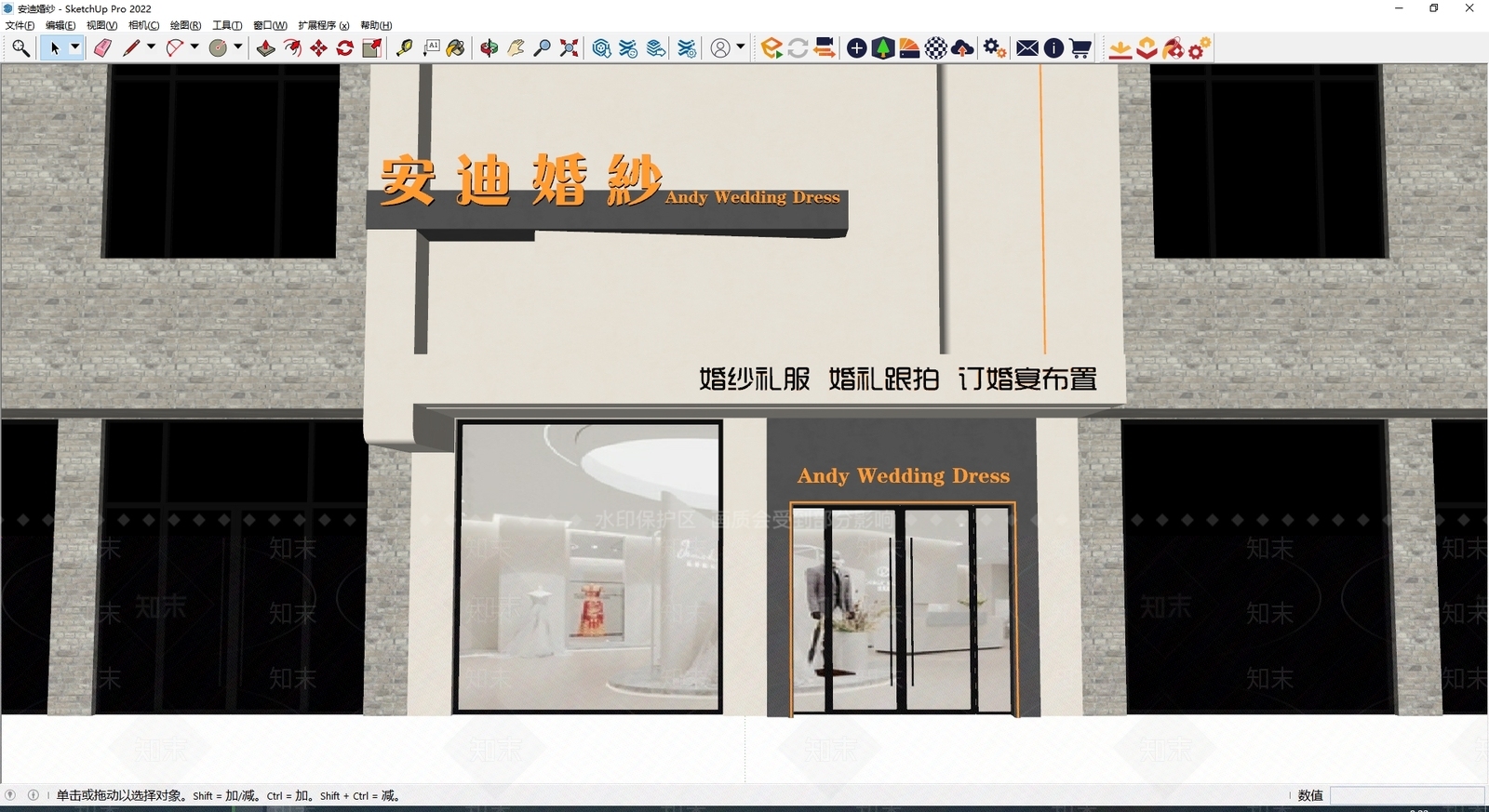Open the 编辑(E) menu

click(x=60, y=25)
